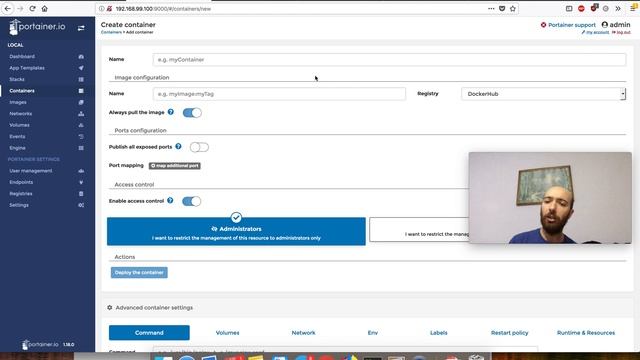Click the Settings cogs icon

point(81,205)
